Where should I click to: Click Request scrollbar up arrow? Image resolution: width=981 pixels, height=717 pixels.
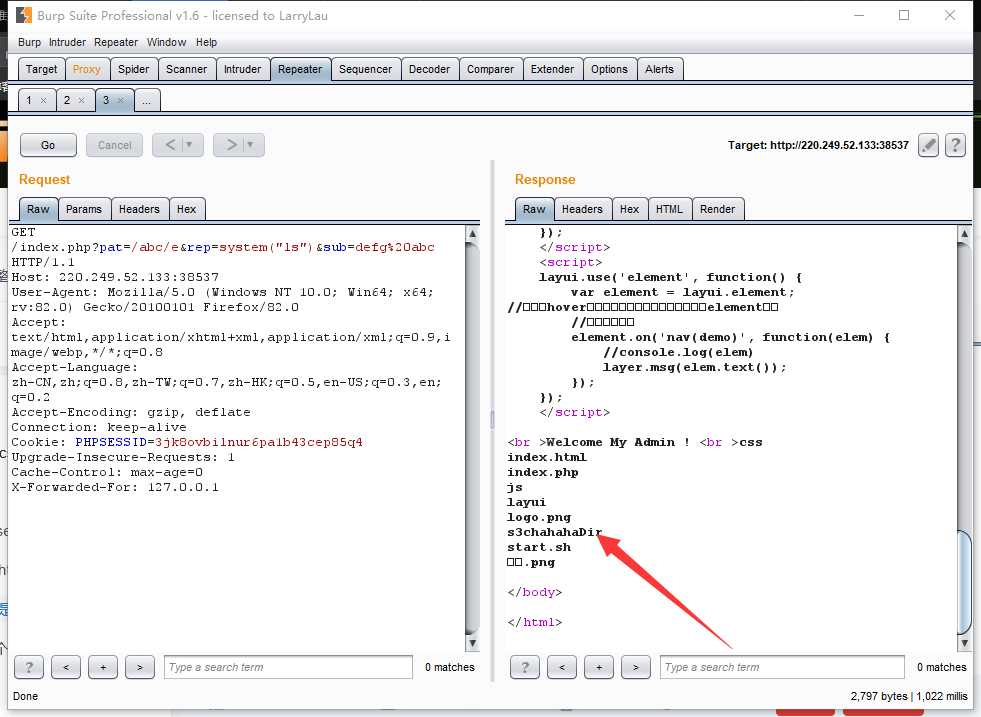(472, 233)
